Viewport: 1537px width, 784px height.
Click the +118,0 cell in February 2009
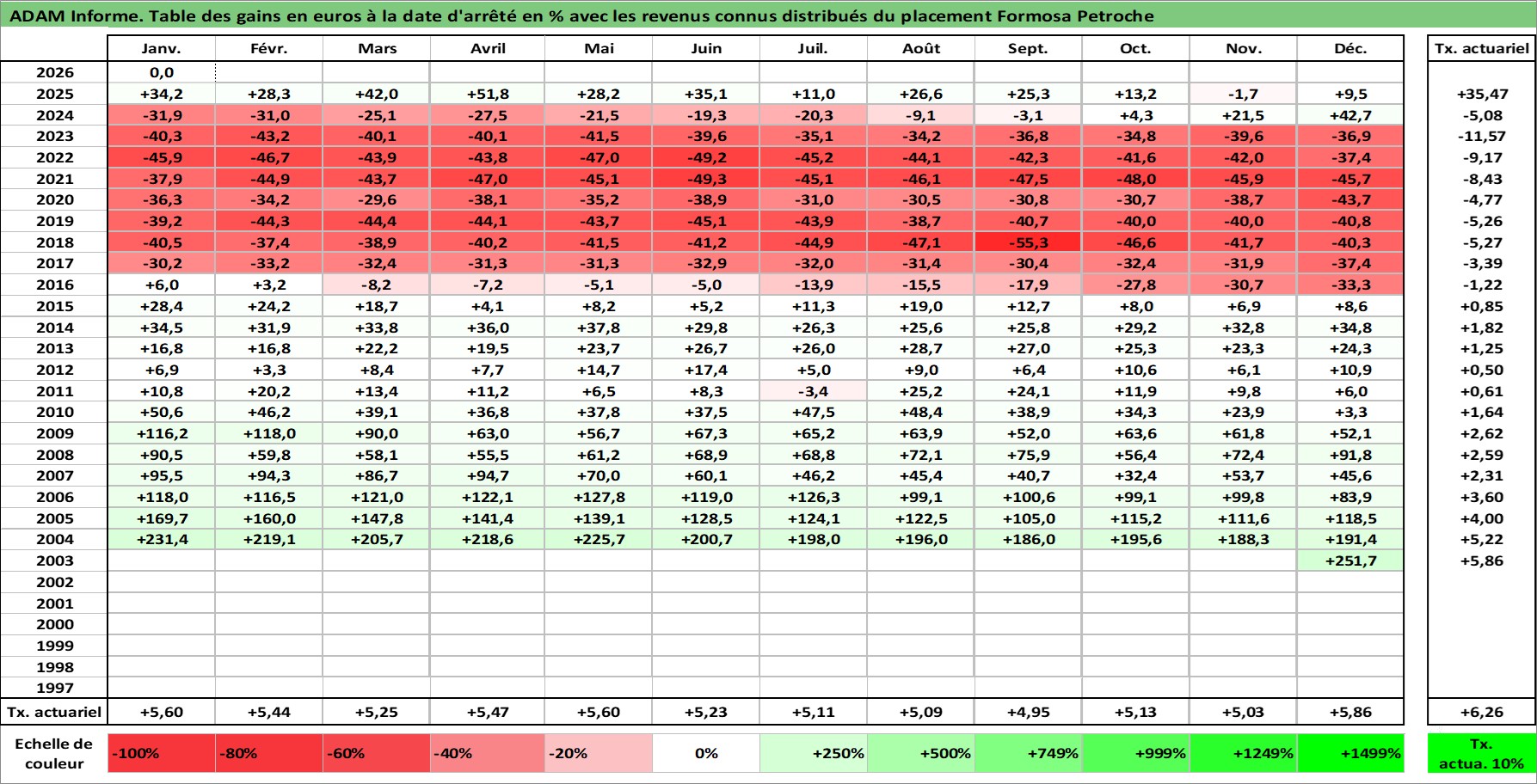(269, 433)
